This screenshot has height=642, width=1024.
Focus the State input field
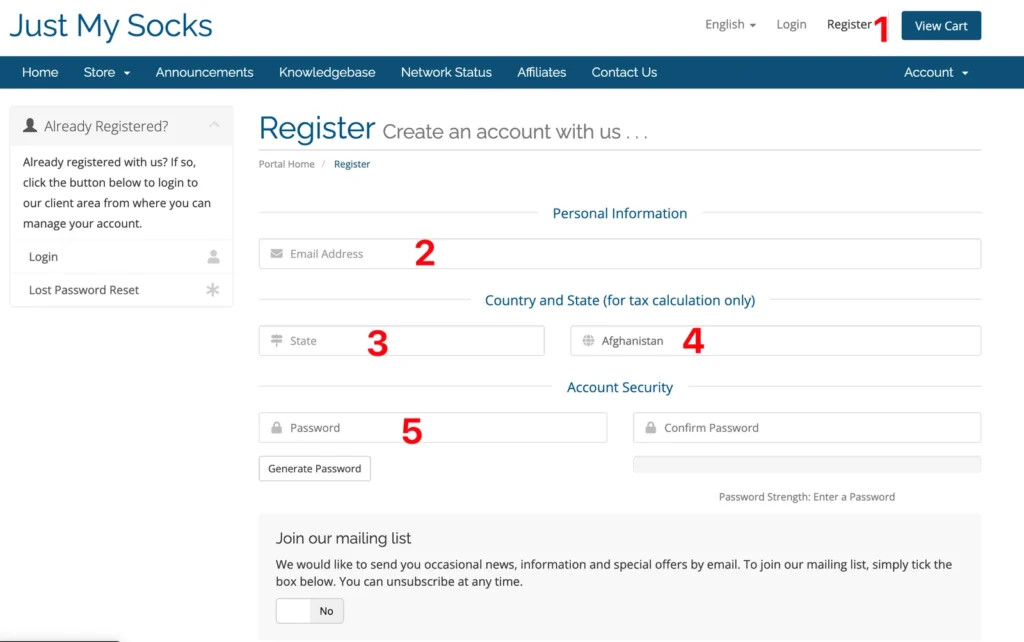click(401, 340)
